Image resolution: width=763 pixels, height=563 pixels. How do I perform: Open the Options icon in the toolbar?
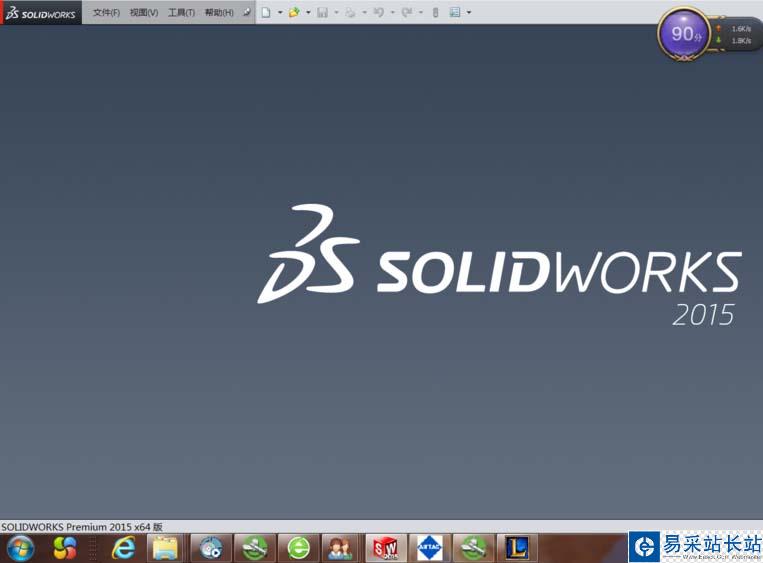[455, 13]
